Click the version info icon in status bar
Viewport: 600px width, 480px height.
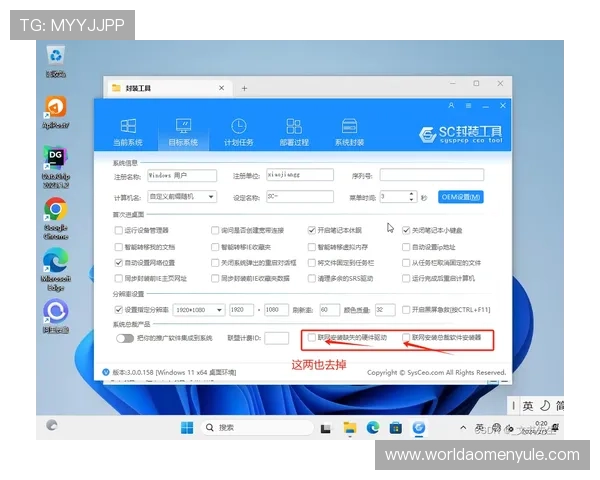106,372
